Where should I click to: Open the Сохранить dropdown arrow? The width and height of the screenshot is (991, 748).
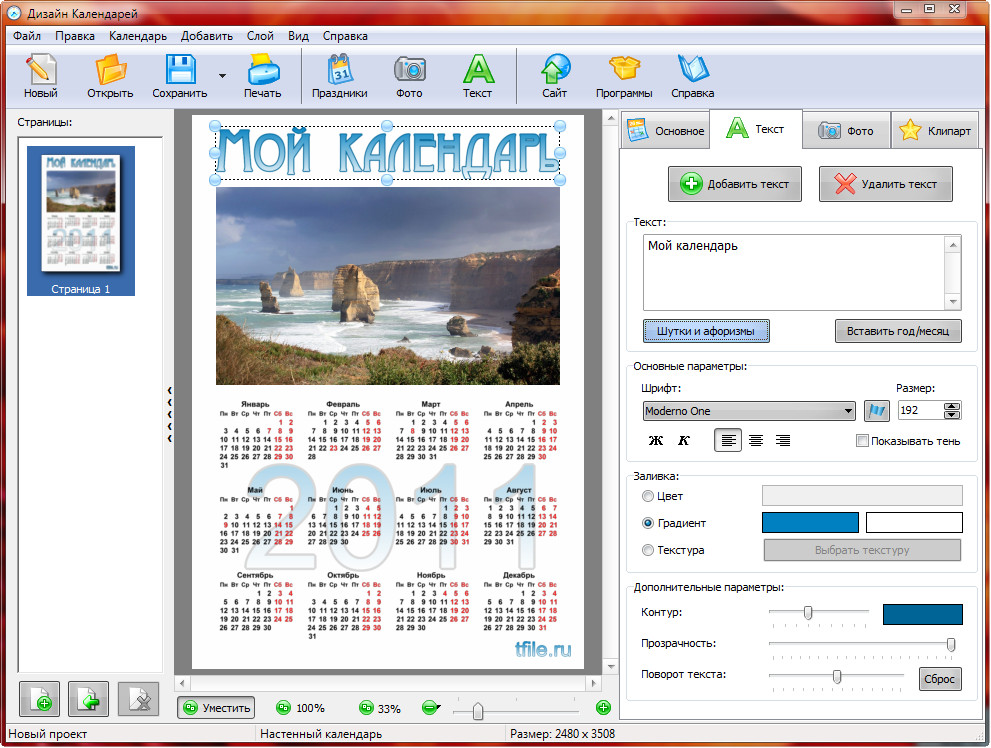222,76
